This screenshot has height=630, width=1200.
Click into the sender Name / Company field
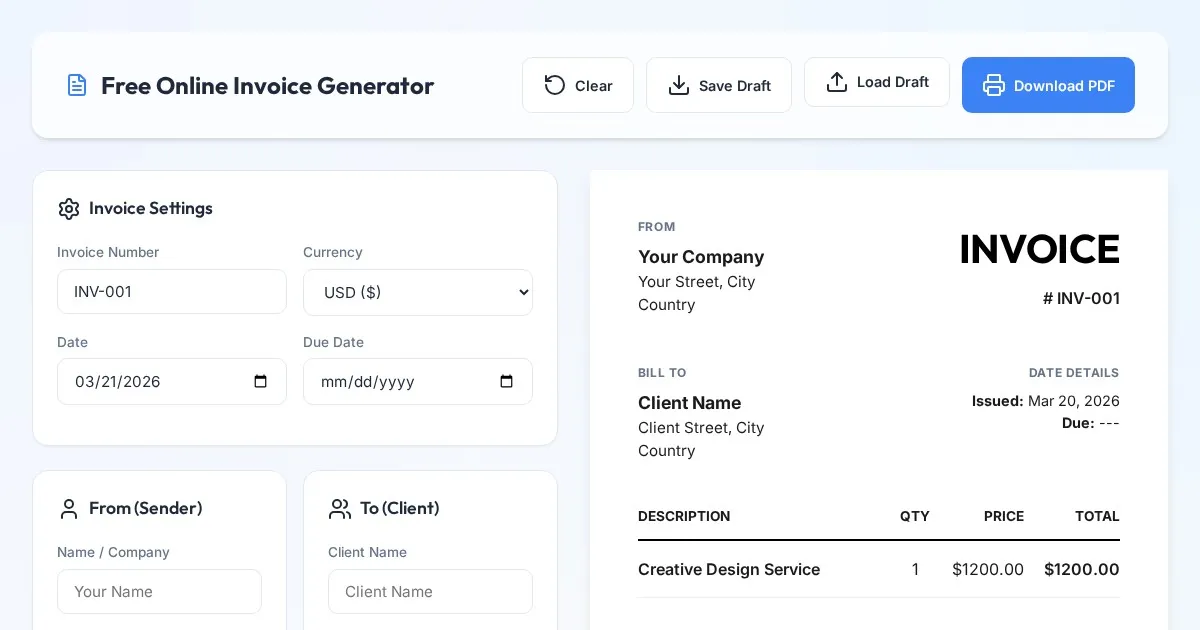click(x=159, y=591)
